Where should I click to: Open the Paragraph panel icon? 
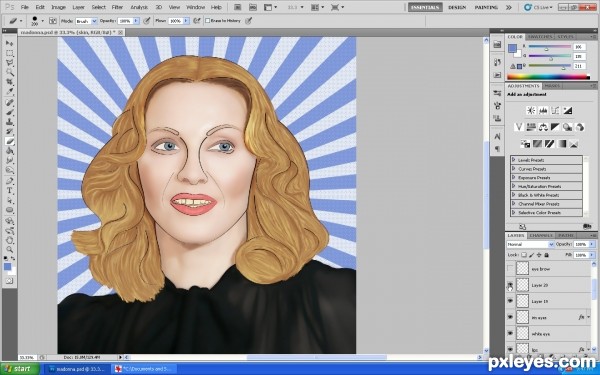(497, 148)
